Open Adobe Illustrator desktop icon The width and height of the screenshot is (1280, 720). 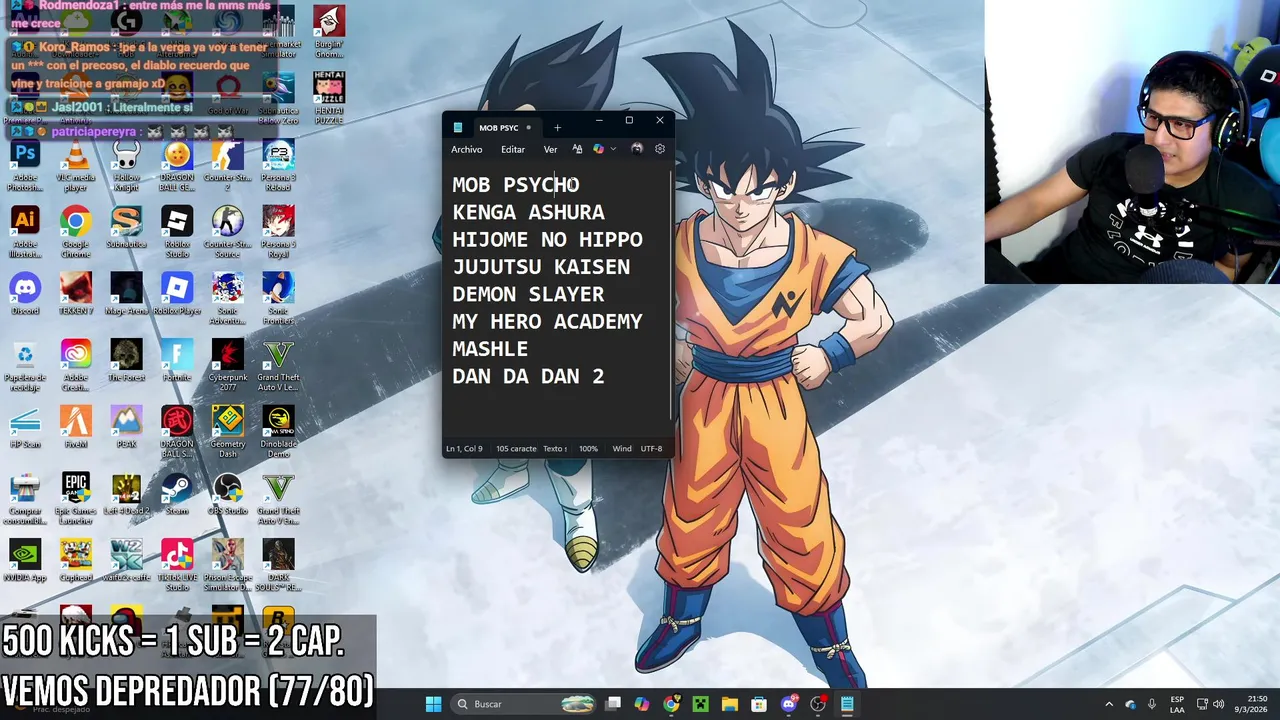(x=25, y=233)
